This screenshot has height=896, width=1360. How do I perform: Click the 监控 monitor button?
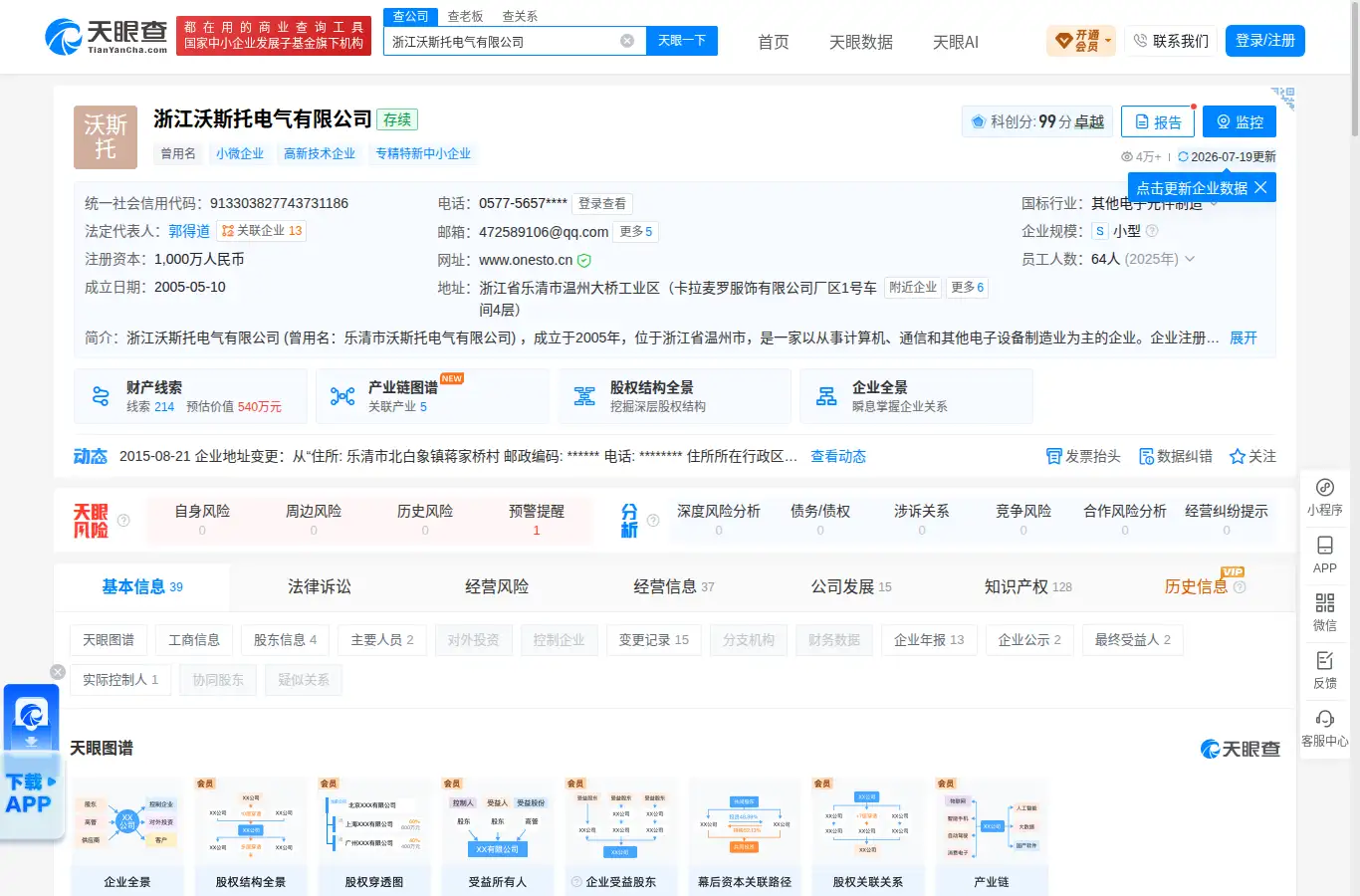1240,121
